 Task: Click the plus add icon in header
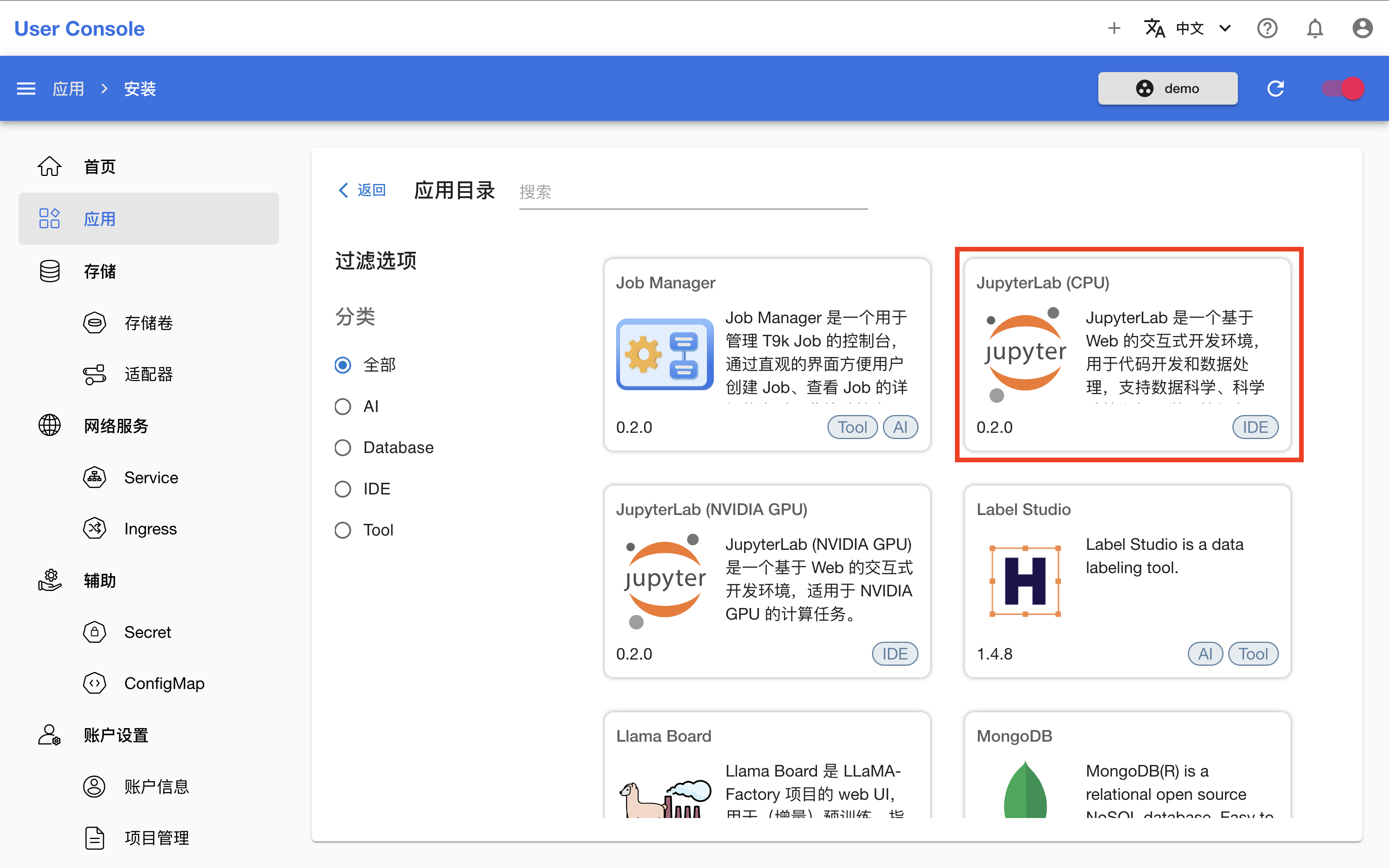[x=1113, y=28]
